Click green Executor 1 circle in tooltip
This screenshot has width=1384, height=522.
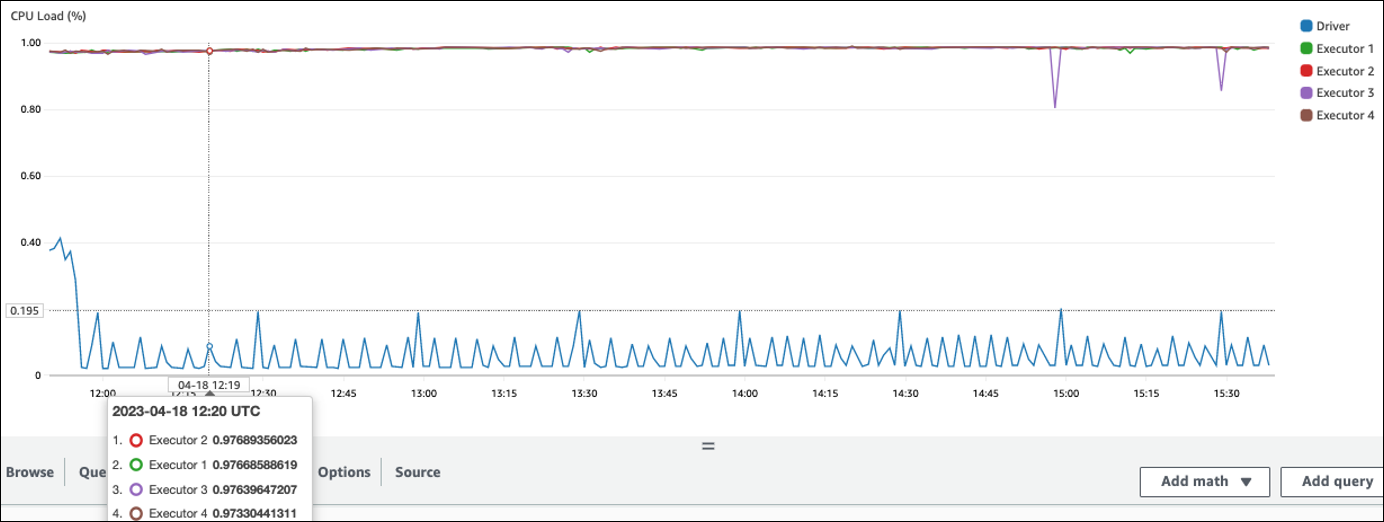click(137, 465)
